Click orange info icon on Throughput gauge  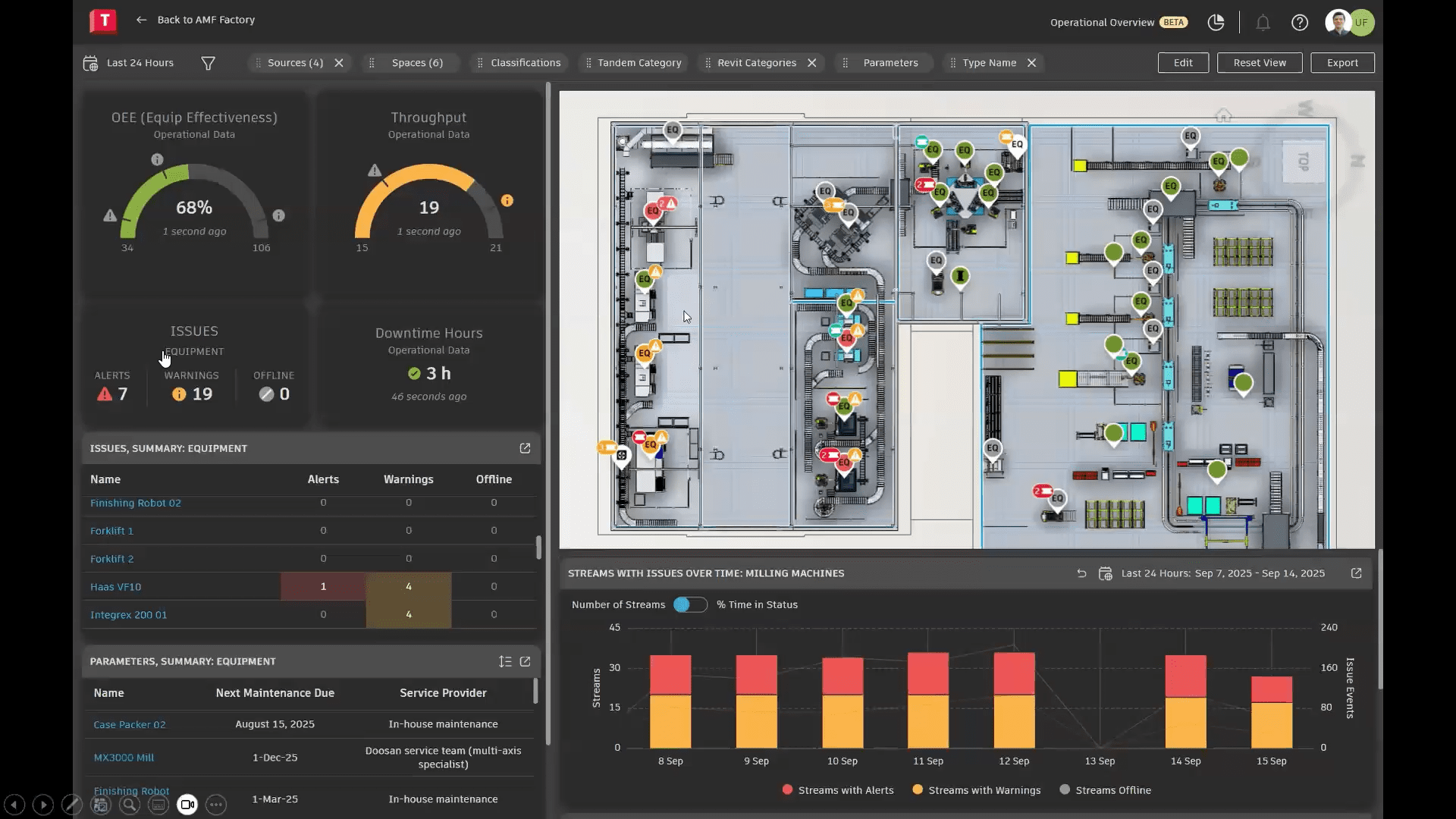[x=507, y=200]
